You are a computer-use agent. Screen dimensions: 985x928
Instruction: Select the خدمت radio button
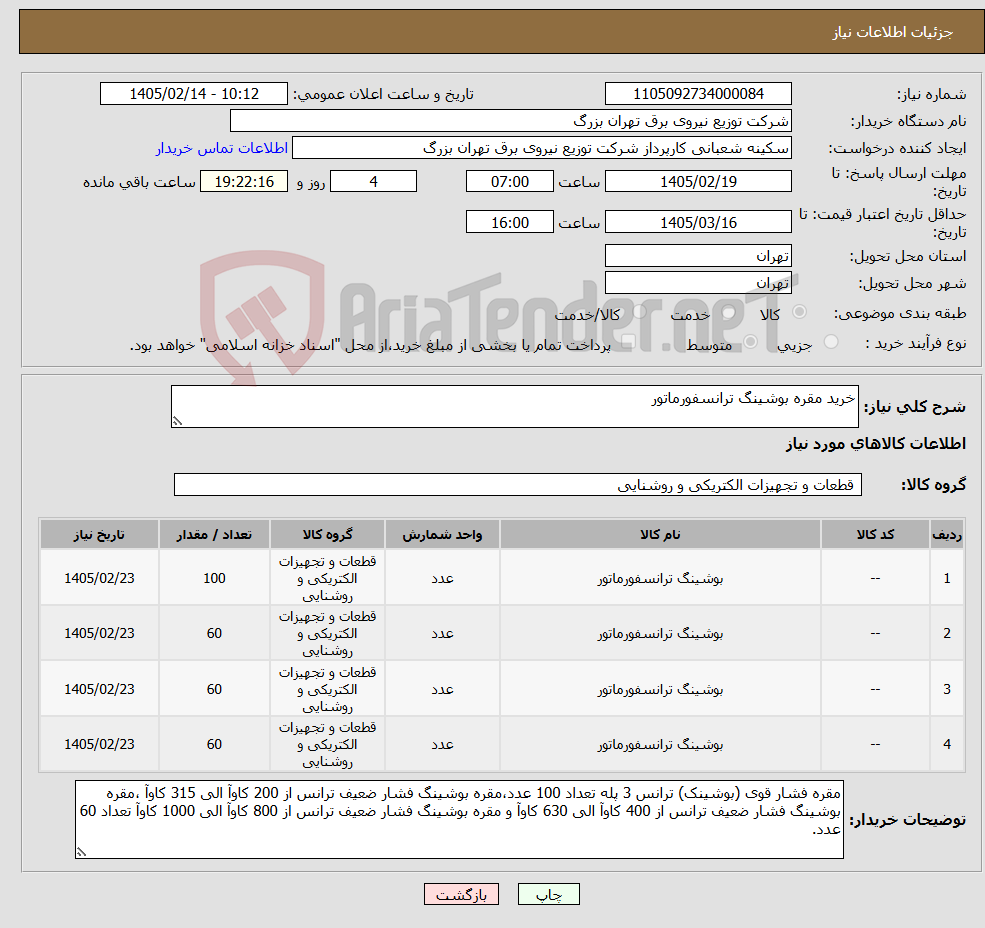728,312
